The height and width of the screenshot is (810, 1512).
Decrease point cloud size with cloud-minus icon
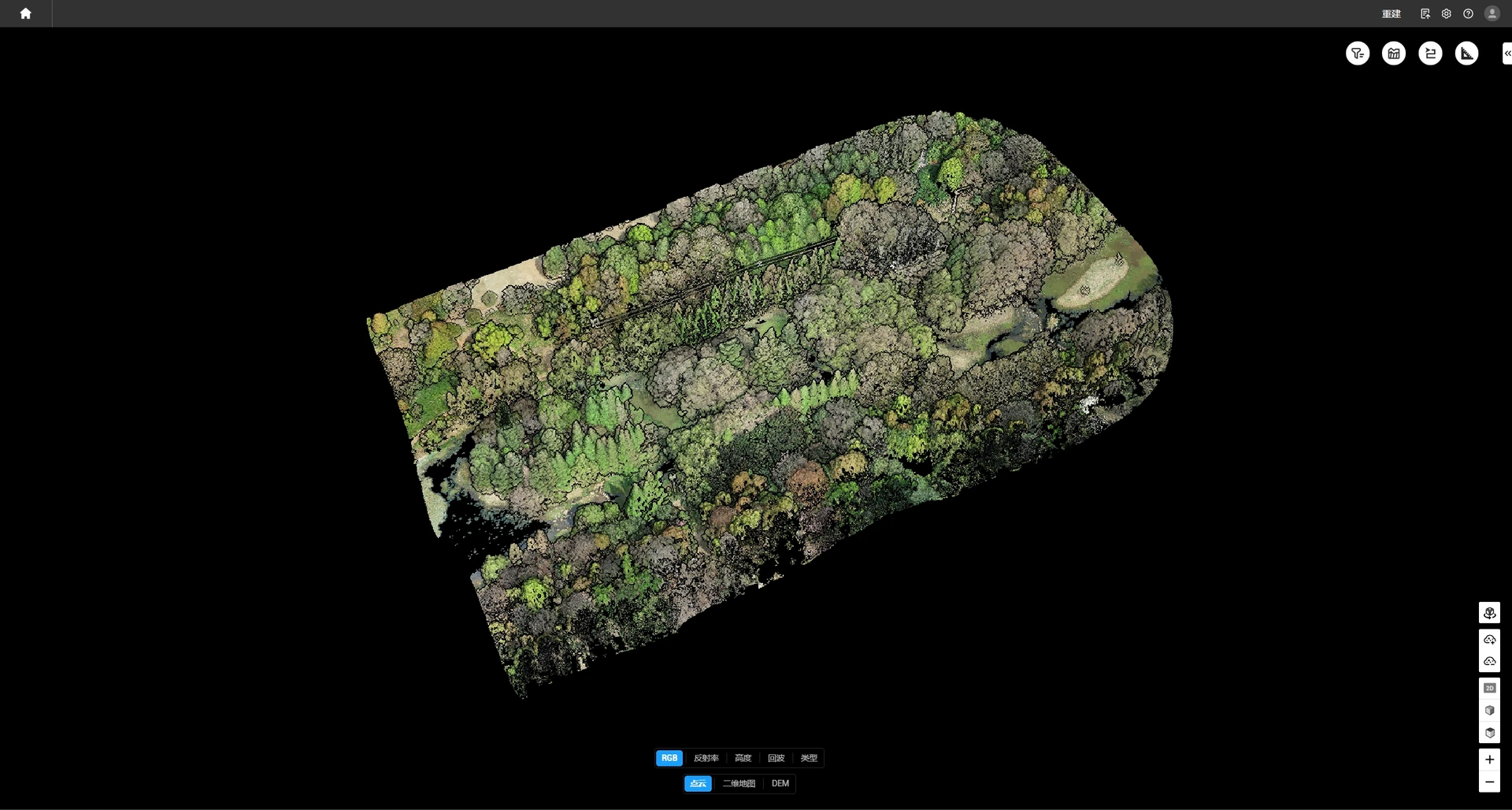pos(1489,662)
